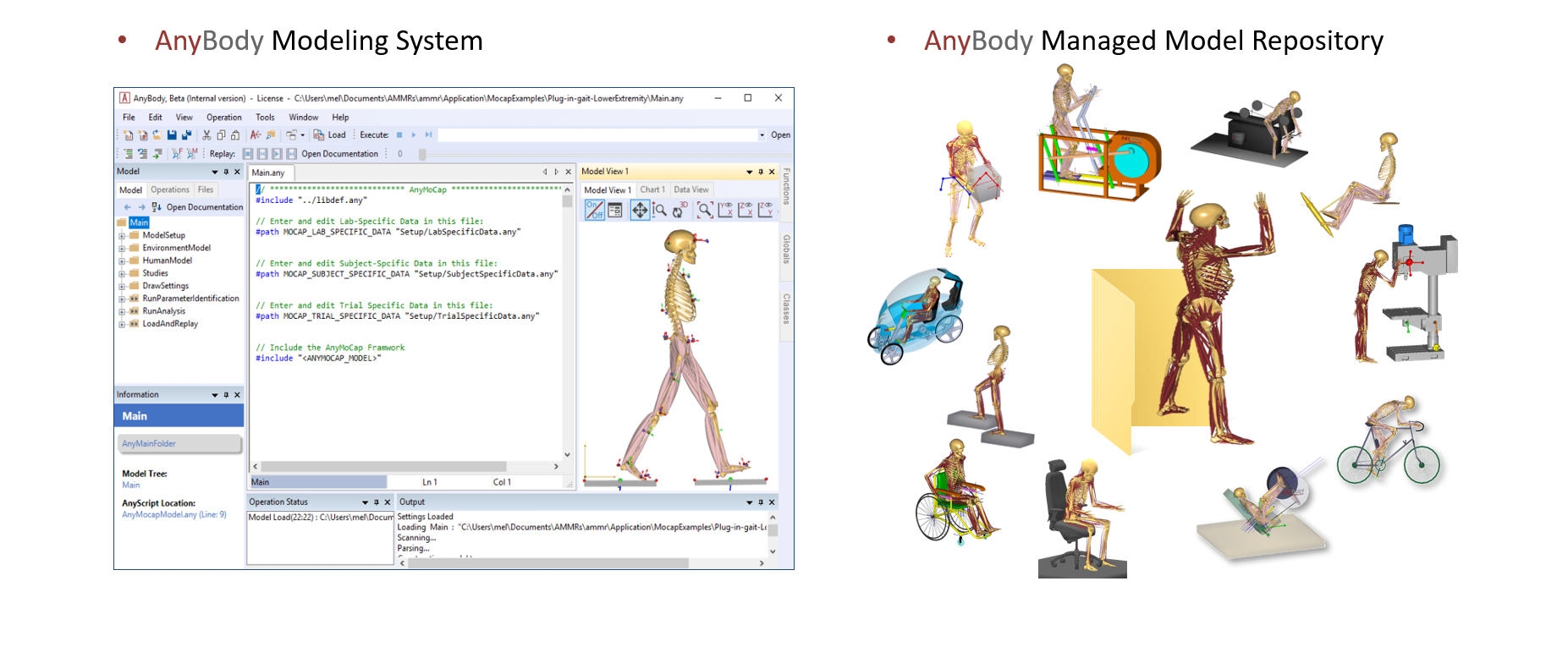Image resolution: width=1568 pixels, height=647 pixels.
Task: Expand the Studies tree node
Action: tap(122, 274)
